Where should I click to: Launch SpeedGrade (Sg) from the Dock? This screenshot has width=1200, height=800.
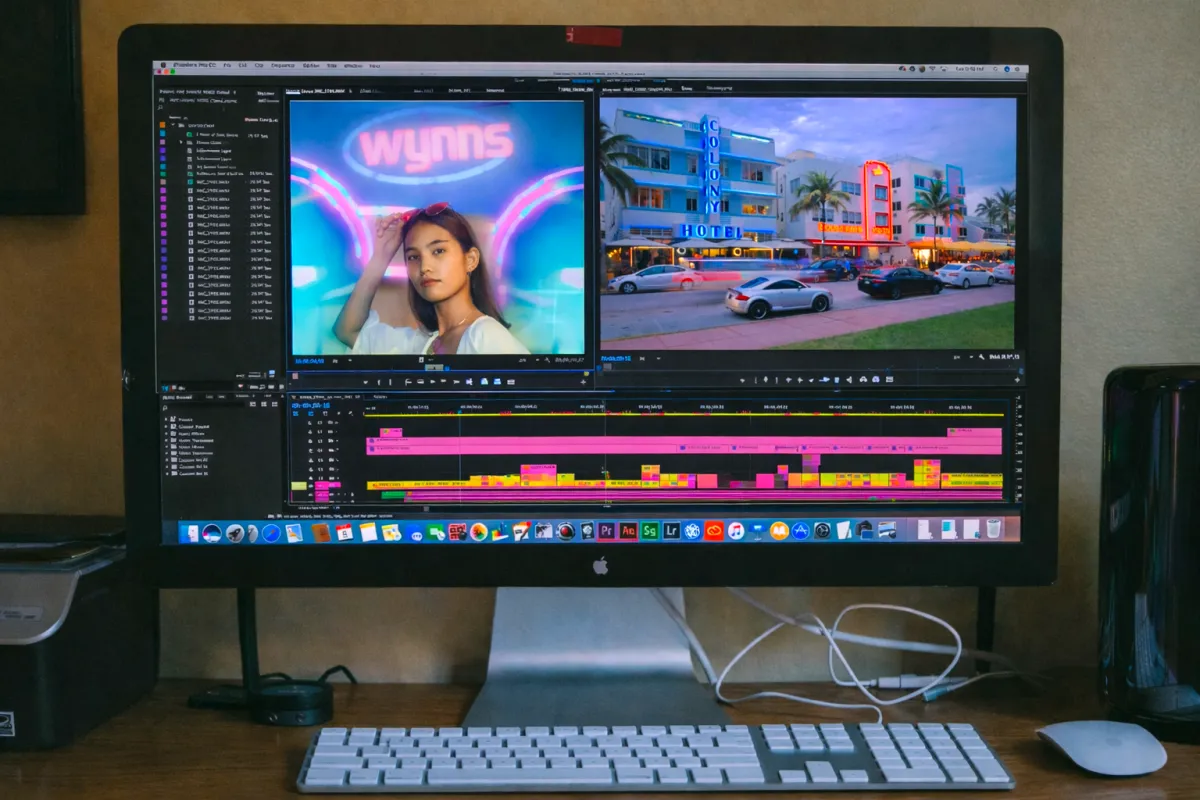pyautogui.click(x=650, y=531)
